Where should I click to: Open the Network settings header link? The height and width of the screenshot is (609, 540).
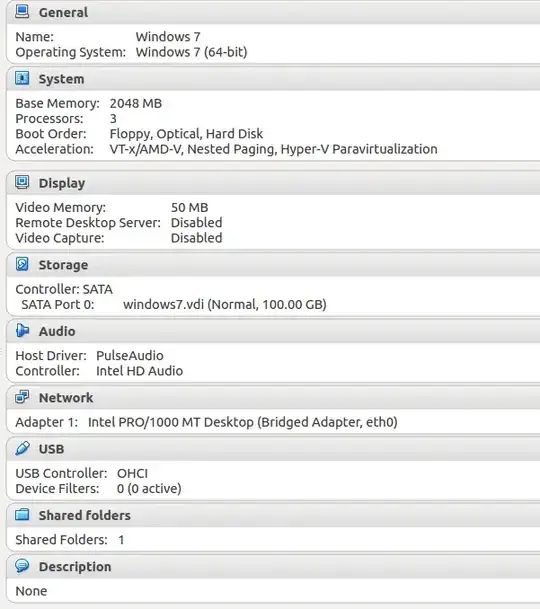point(66,398)
